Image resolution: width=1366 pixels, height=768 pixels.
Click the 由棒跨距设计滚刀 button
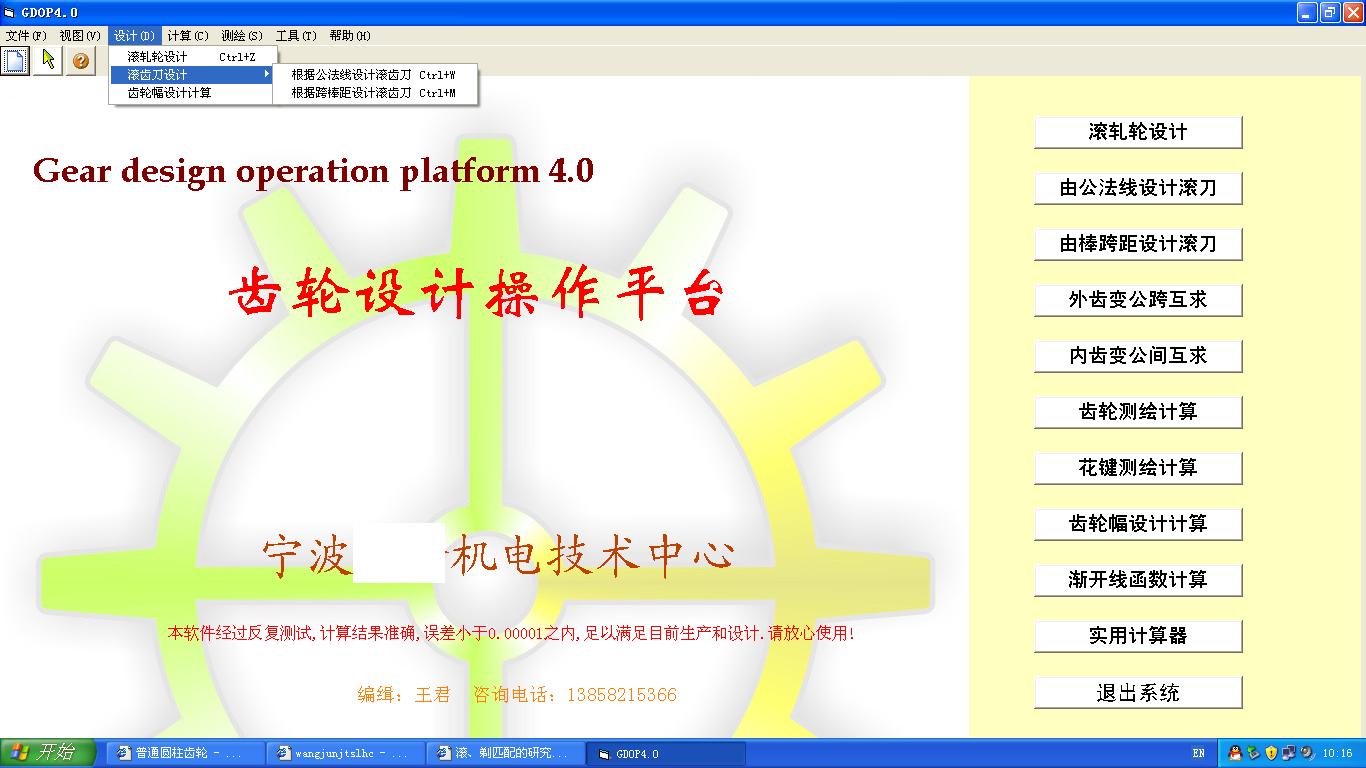[x=1138, y=244]
